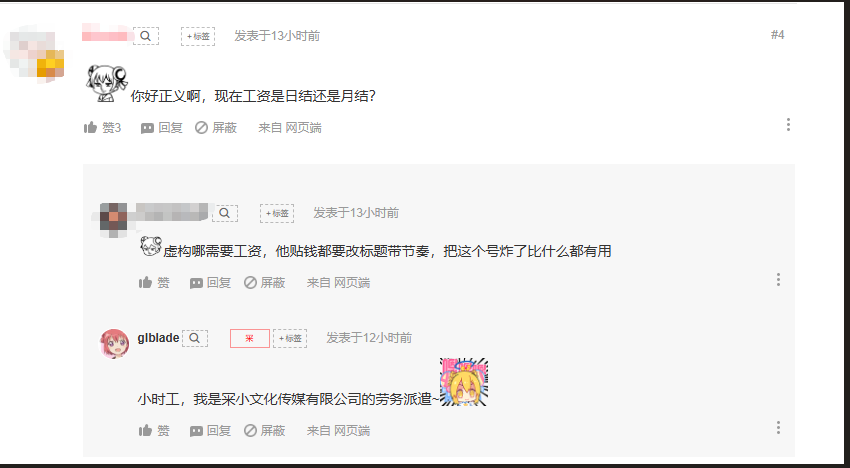Click the search icon beside glblade's username
Image resolution: width=850 pixels, height=468 pixels.
coord(195,338)
